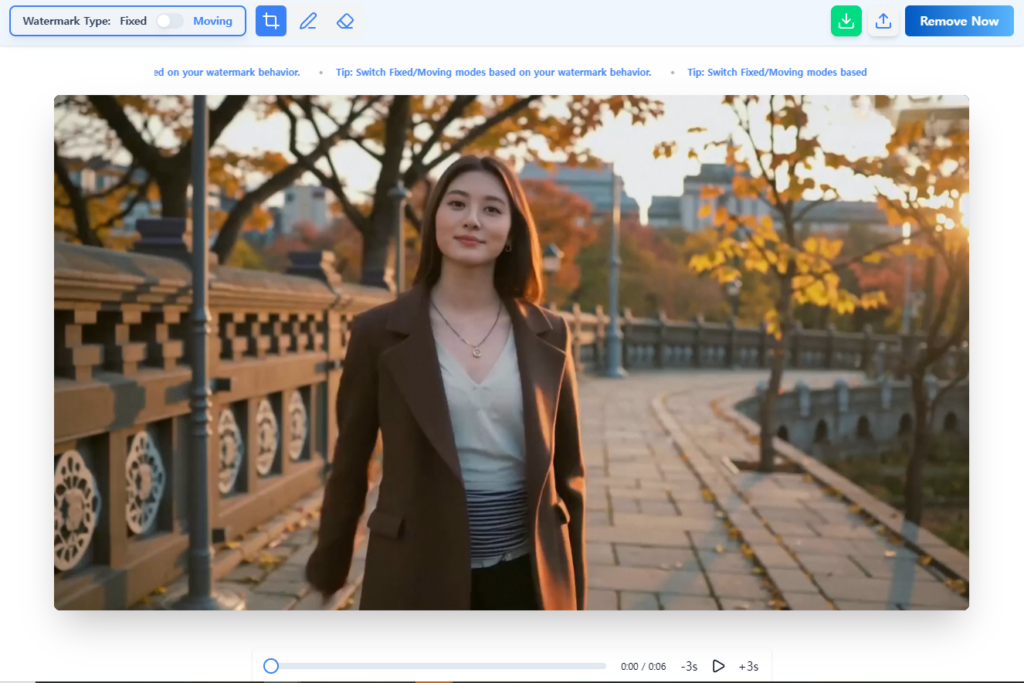Choose the Moving watermark type label
The width and height of the screenshot is (1024, 683).
212,21
